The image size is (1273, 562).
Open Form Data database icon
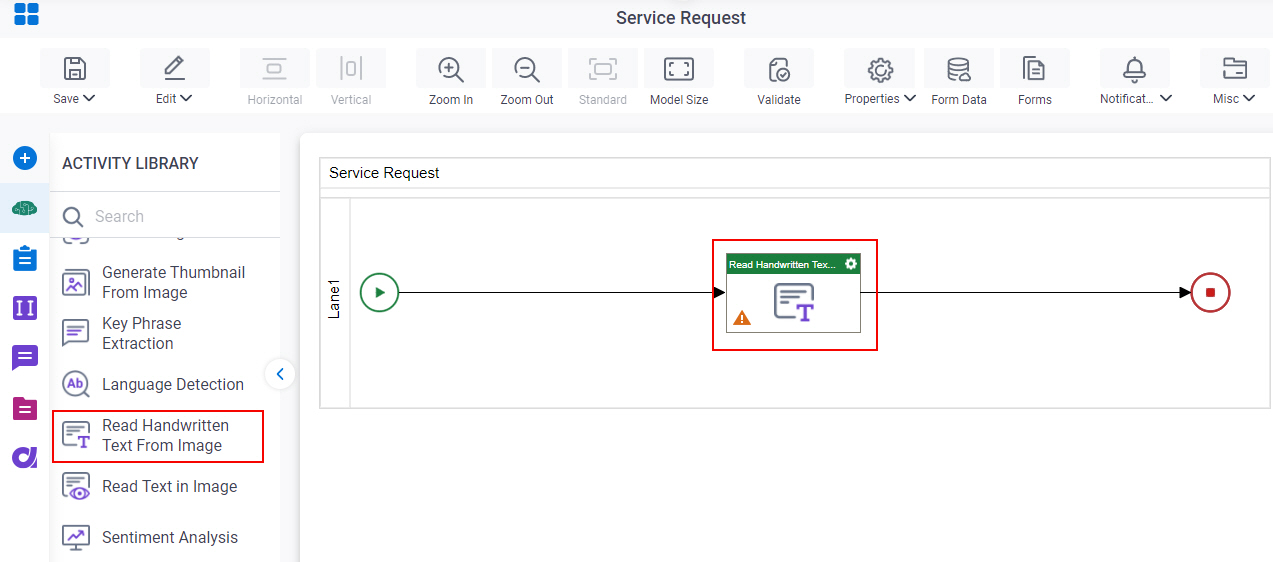[959, 69]
